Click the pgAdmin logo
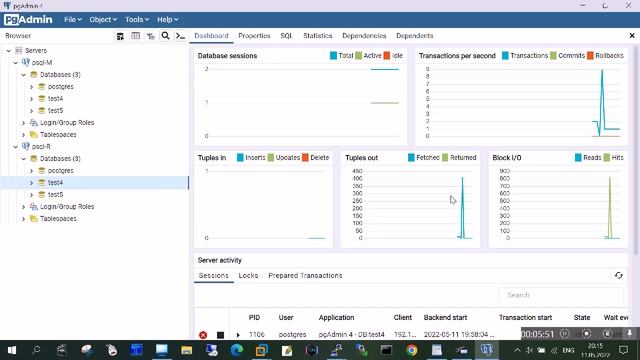The height and width of the screenshot is (360, 640). 28,20
